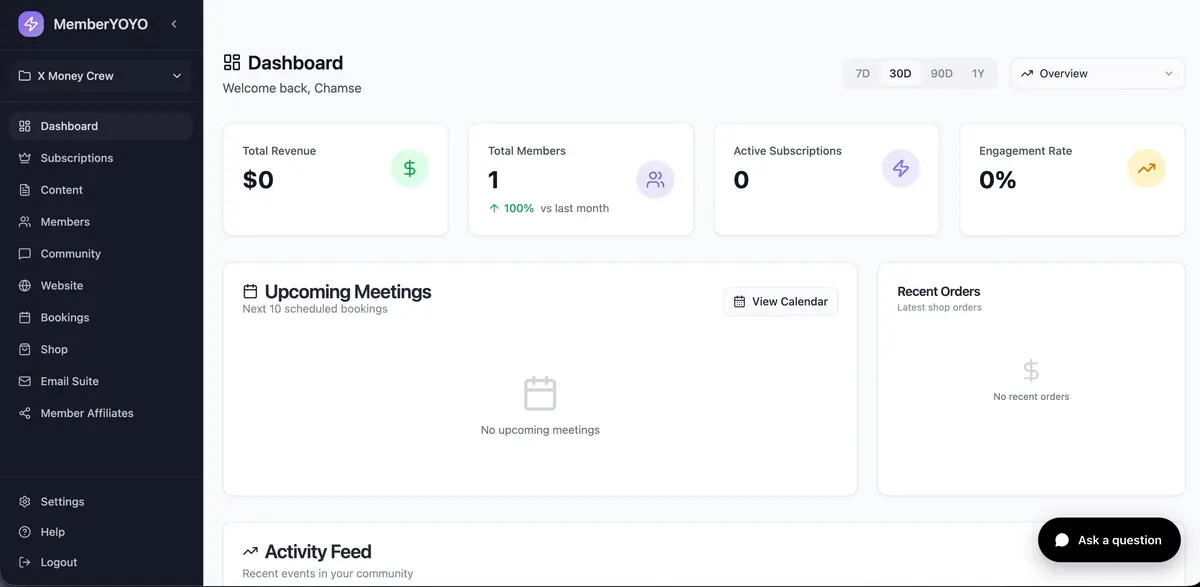Click the Members people icon
Viewport: 1200px width, 587px height.
[23, 221]
